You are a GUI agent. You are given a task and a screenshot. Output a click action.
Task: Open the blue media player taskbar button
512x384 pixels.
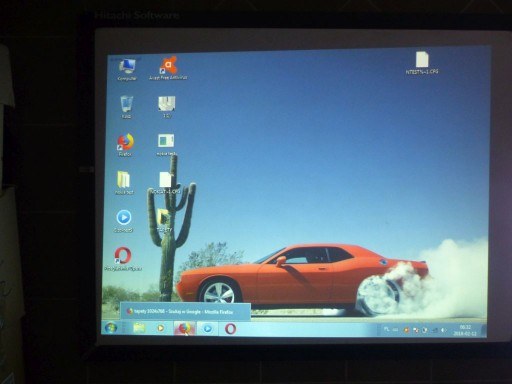click(207, 329)
